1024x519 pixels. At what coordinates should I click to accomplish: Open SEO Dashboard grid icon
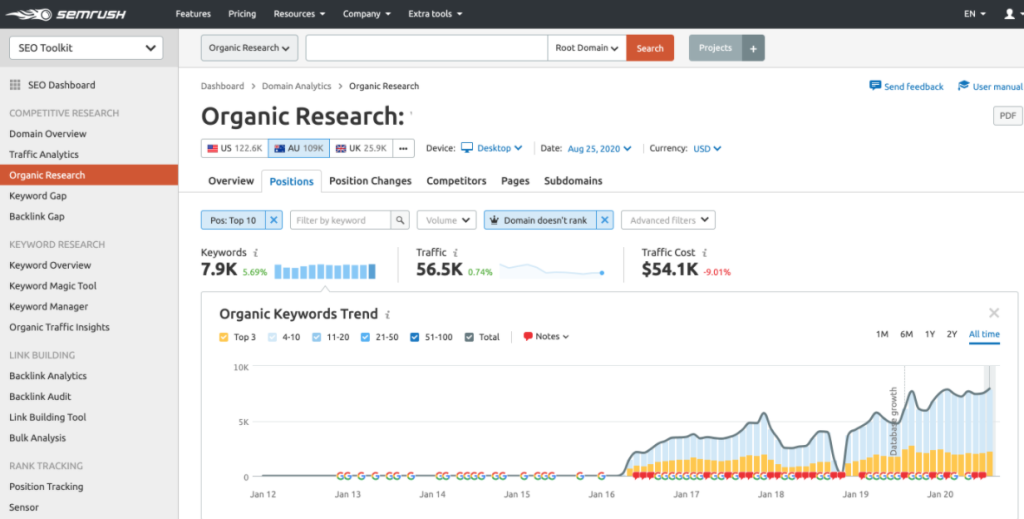(15, 85)
